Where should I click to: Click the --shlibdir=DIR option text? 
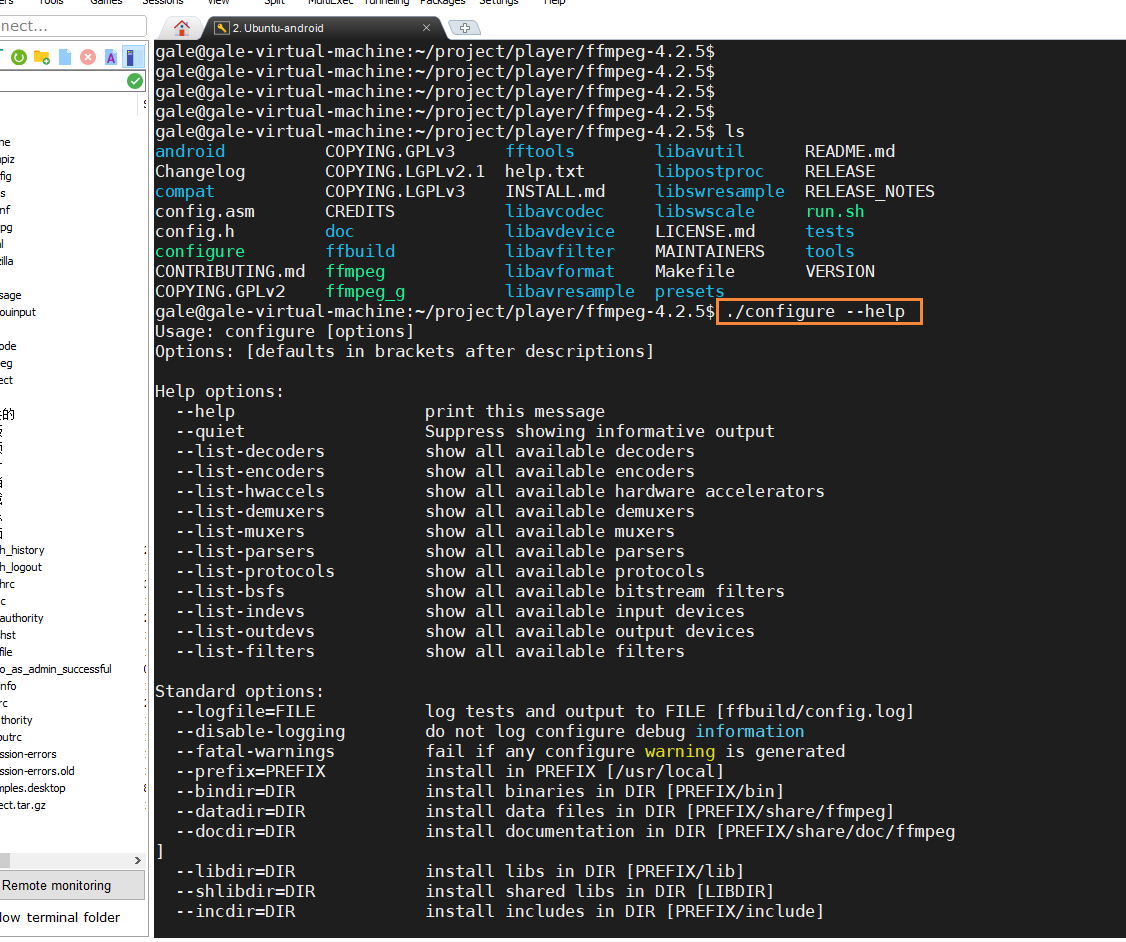(x=245, y=891)
